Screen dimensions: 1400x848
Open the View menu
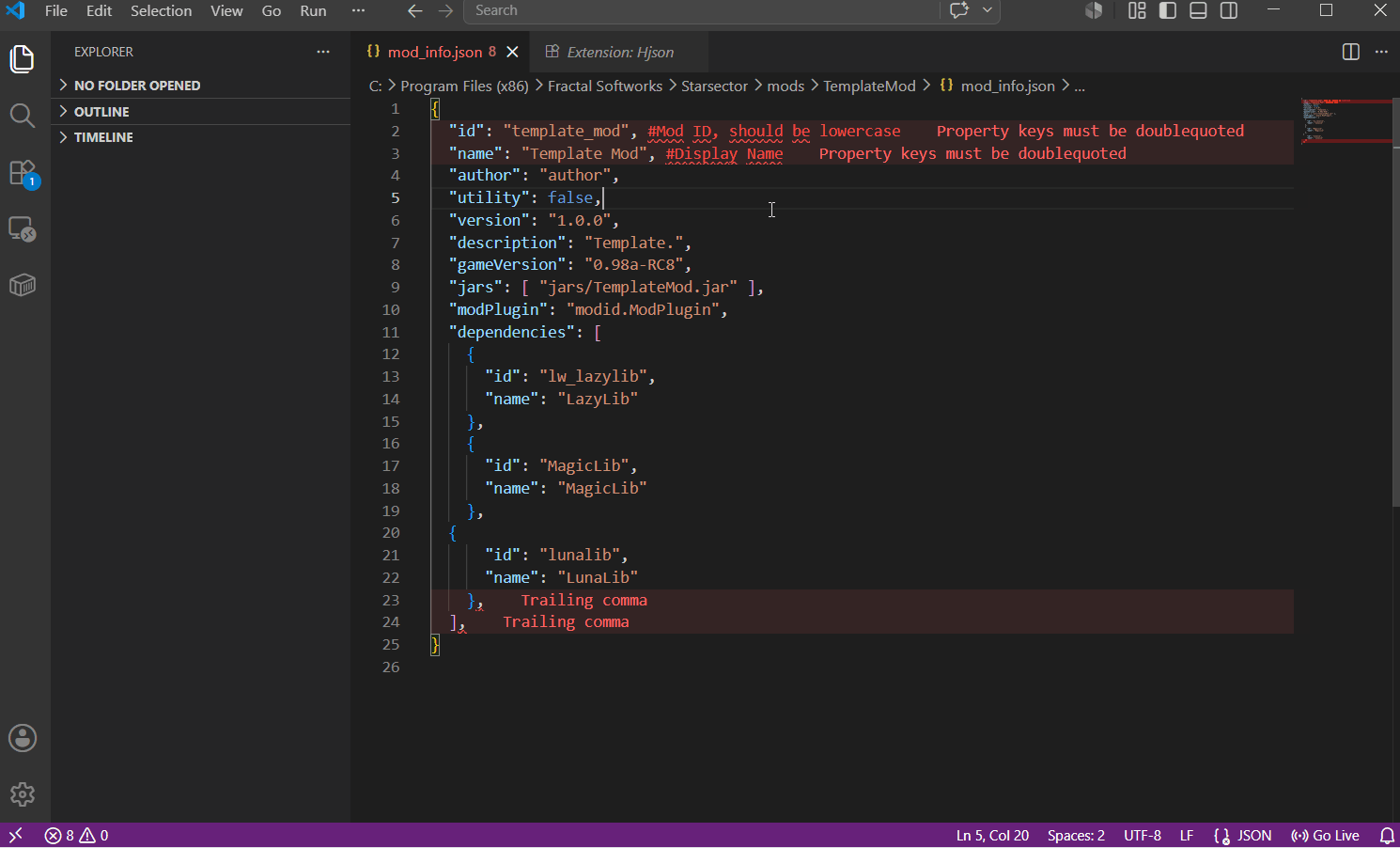click(x=226, y=10)
